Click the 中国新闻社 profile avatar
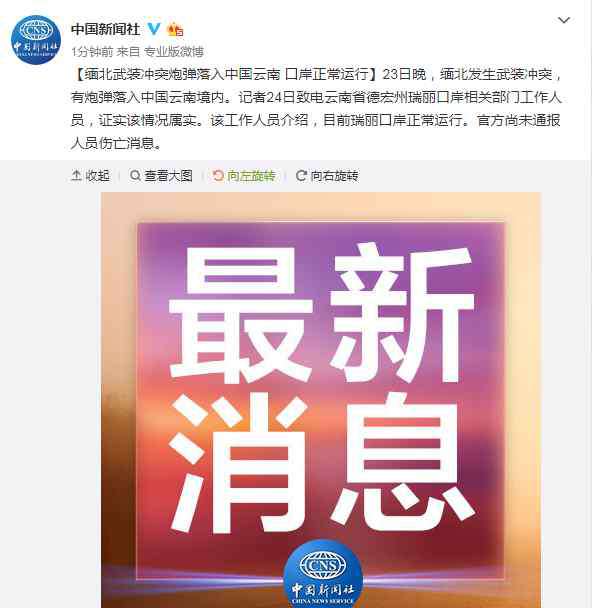 point(36,40)
